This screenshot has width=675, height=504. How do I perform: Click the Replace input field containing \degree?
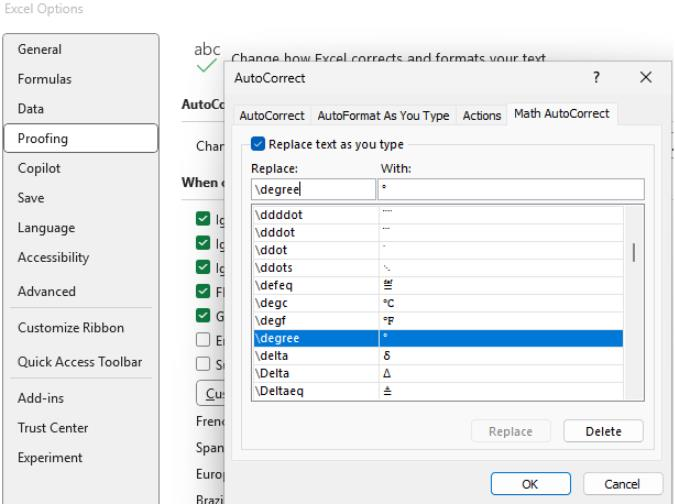coord(313,189)
